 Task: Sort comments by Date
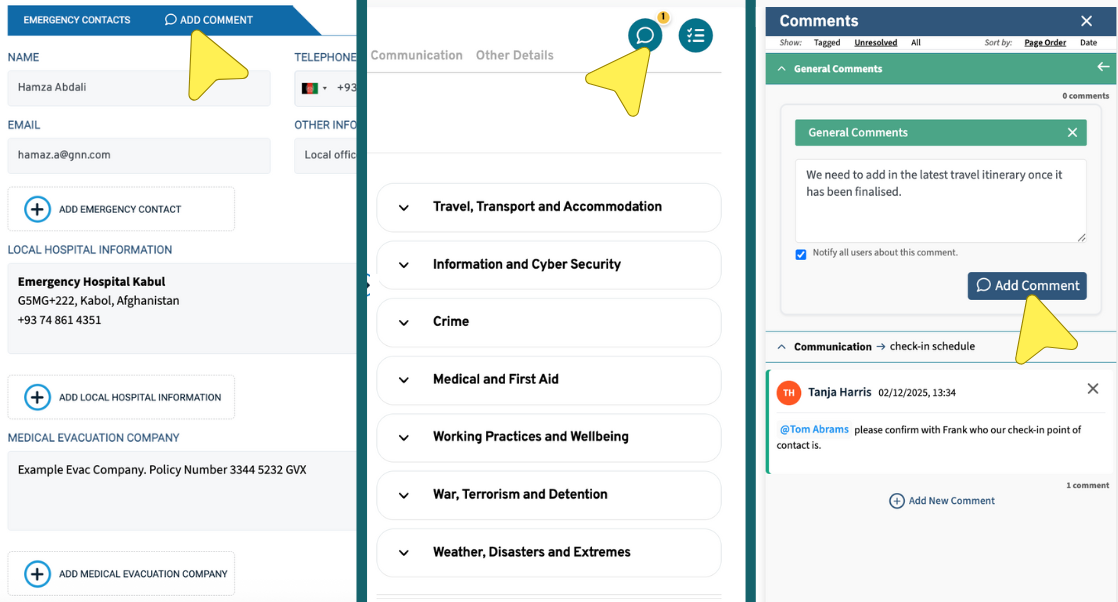point(1088,43)
